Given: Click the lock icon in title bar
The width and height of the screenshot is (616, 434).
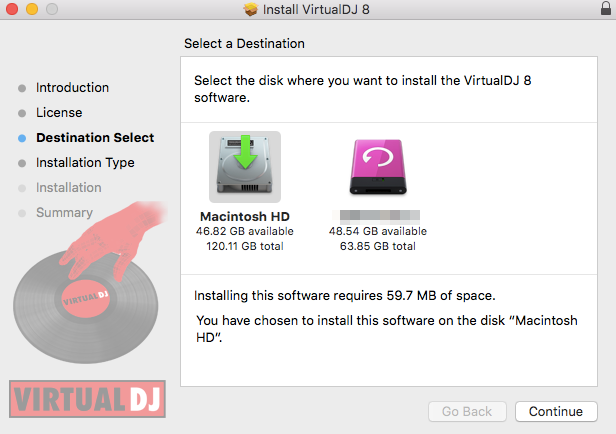Looking at the screenshot, I should [x=606, y=8].
